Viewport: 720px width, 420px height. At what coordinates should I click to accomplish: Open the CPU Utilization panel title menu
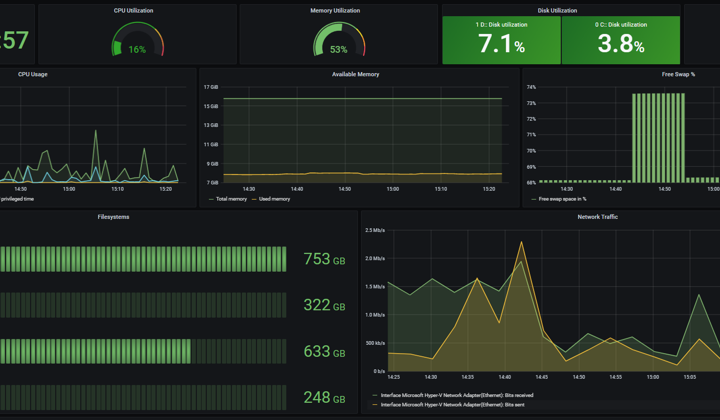coord(134,11)
